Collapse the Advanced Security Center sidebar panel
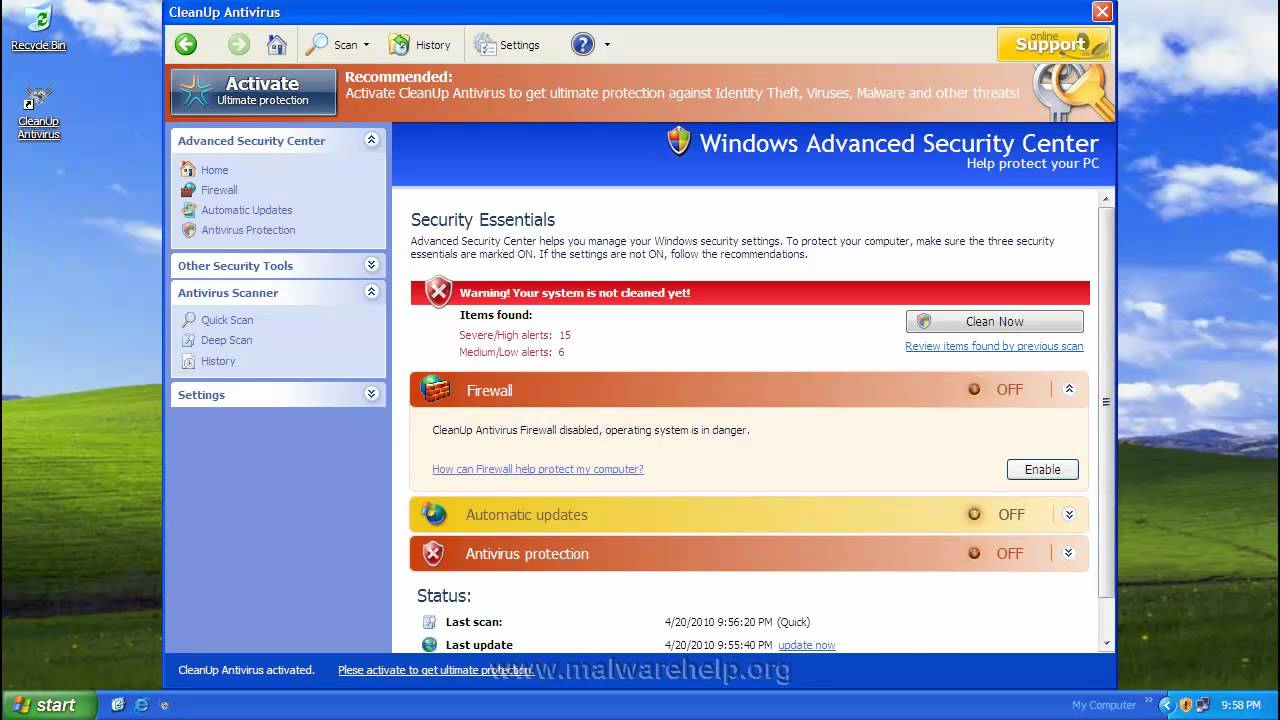 pos(371,140)
